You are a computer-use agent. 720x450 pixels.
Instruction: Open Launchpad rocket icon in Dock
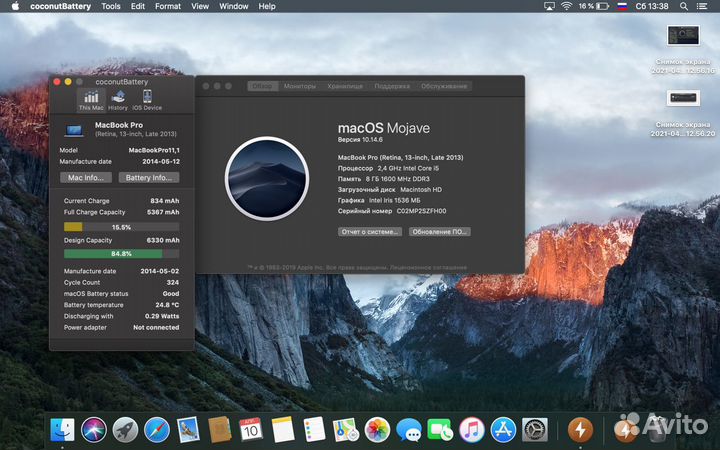pos(125,430)
